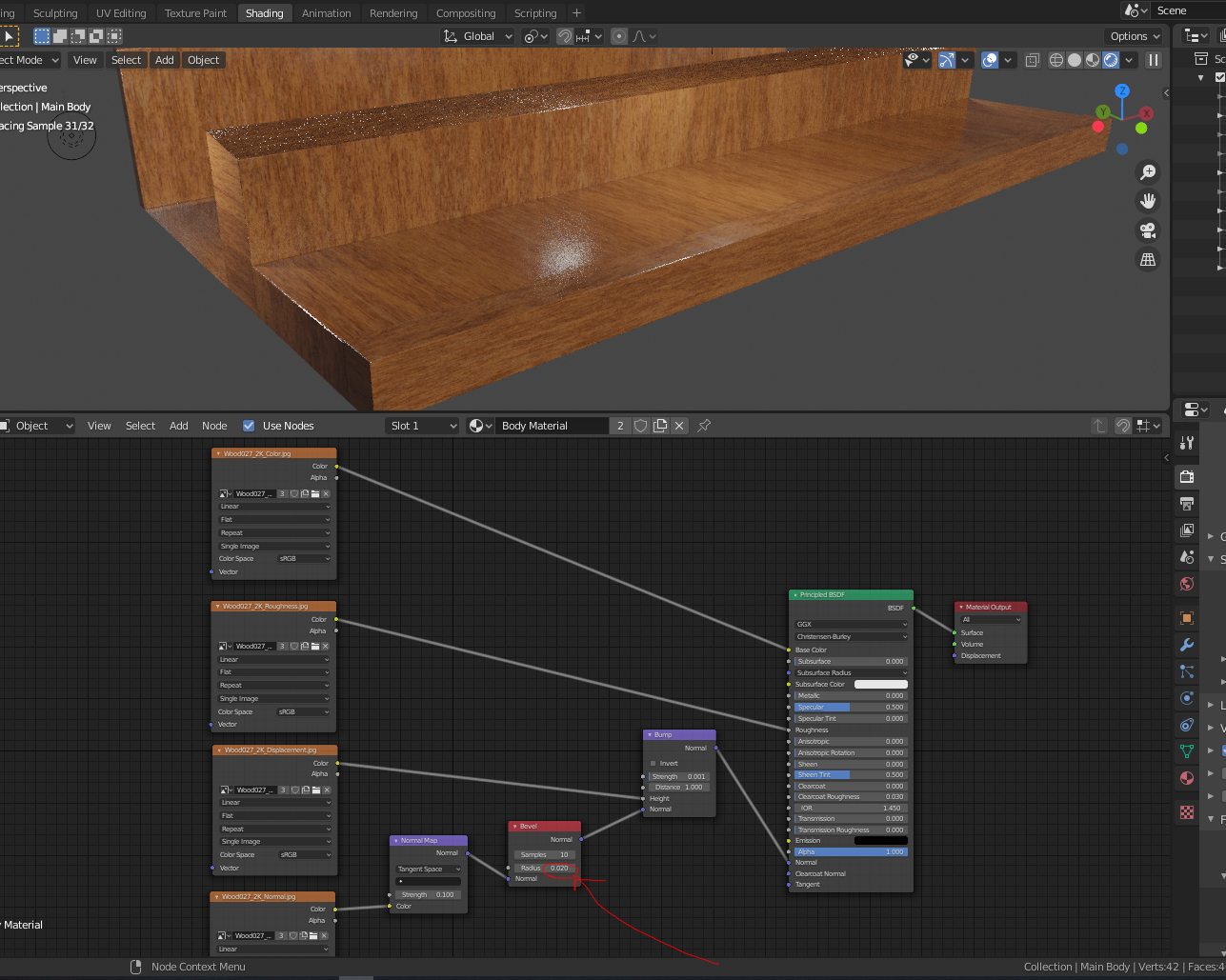Click the Subsurface Color swatch on Principled BSDF

point(880,684)
